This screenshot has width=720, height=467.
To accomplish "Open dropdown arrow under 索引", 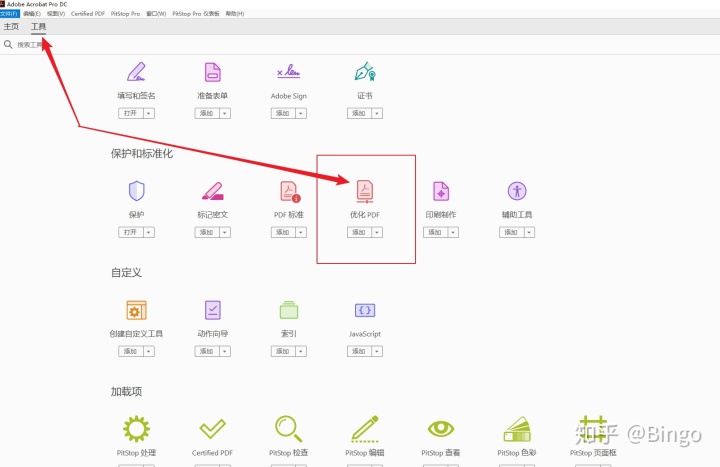I will click(x=301, y=351).
